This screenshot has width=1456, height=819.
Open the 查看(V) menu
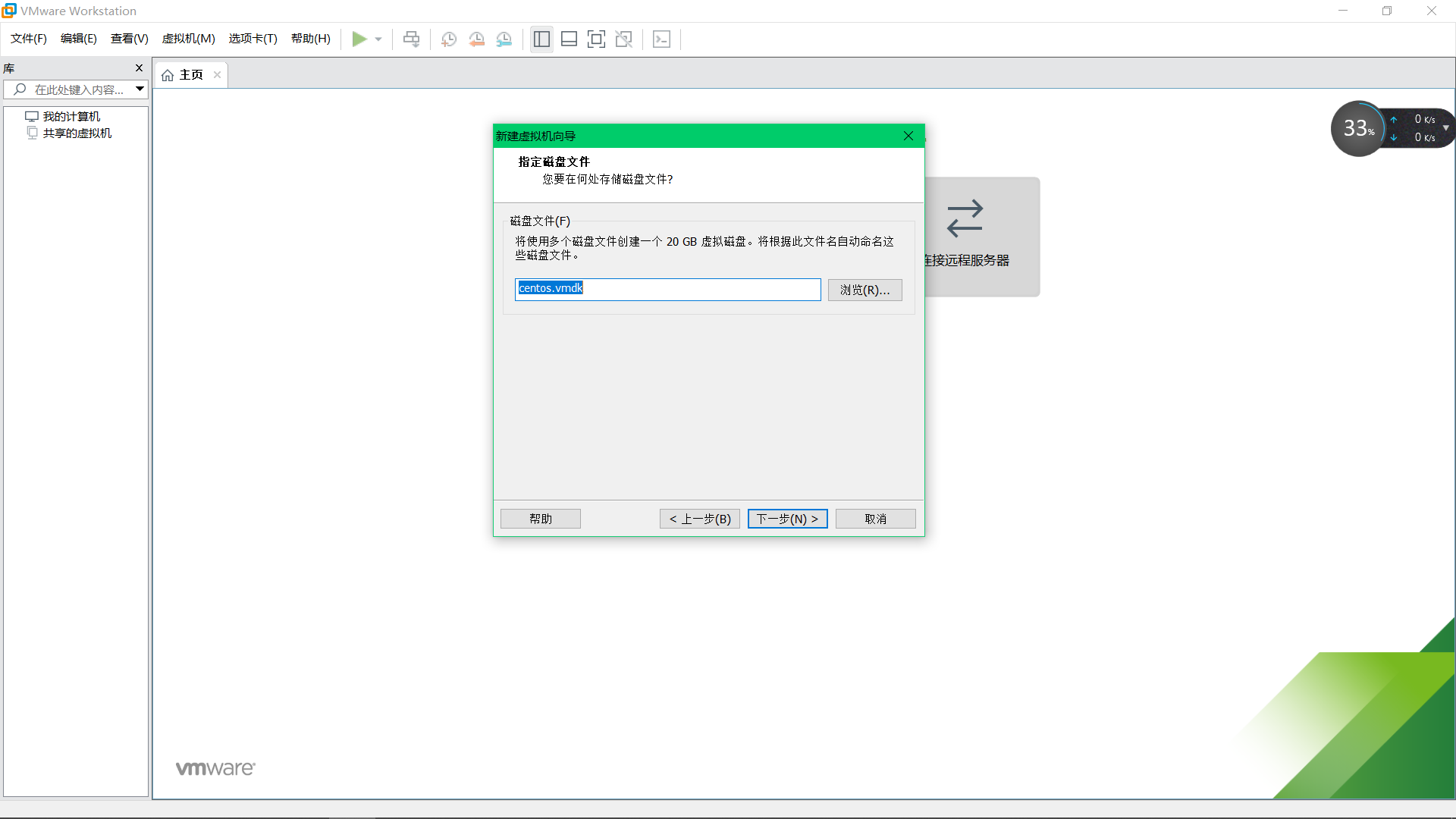pyautogui.click(x=130, y=39)
